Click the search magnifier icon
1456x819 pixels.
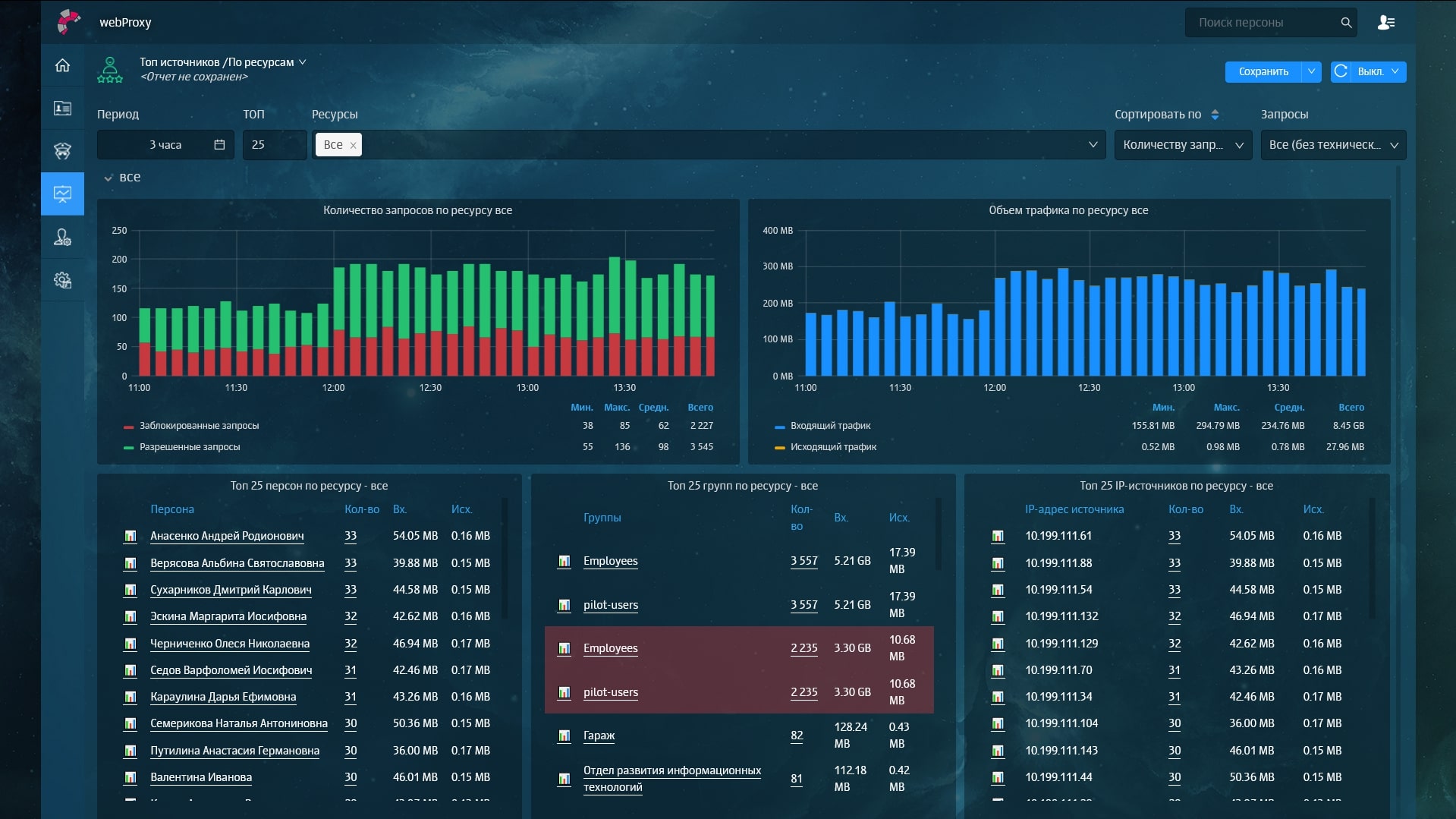click(x=1346, y=23)
